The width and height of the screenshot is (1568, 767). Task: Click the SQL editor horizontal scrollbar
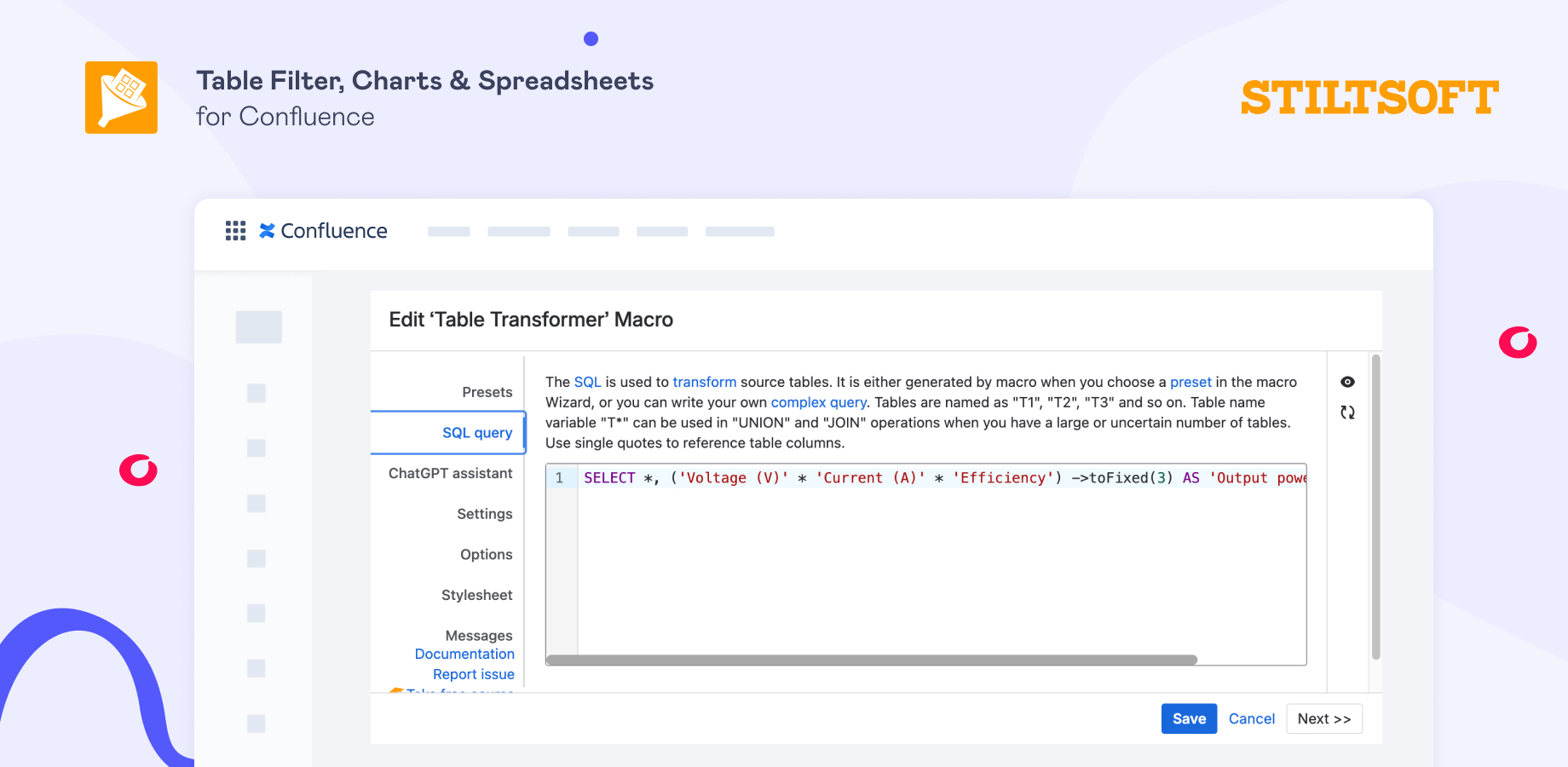click(872, 660)
